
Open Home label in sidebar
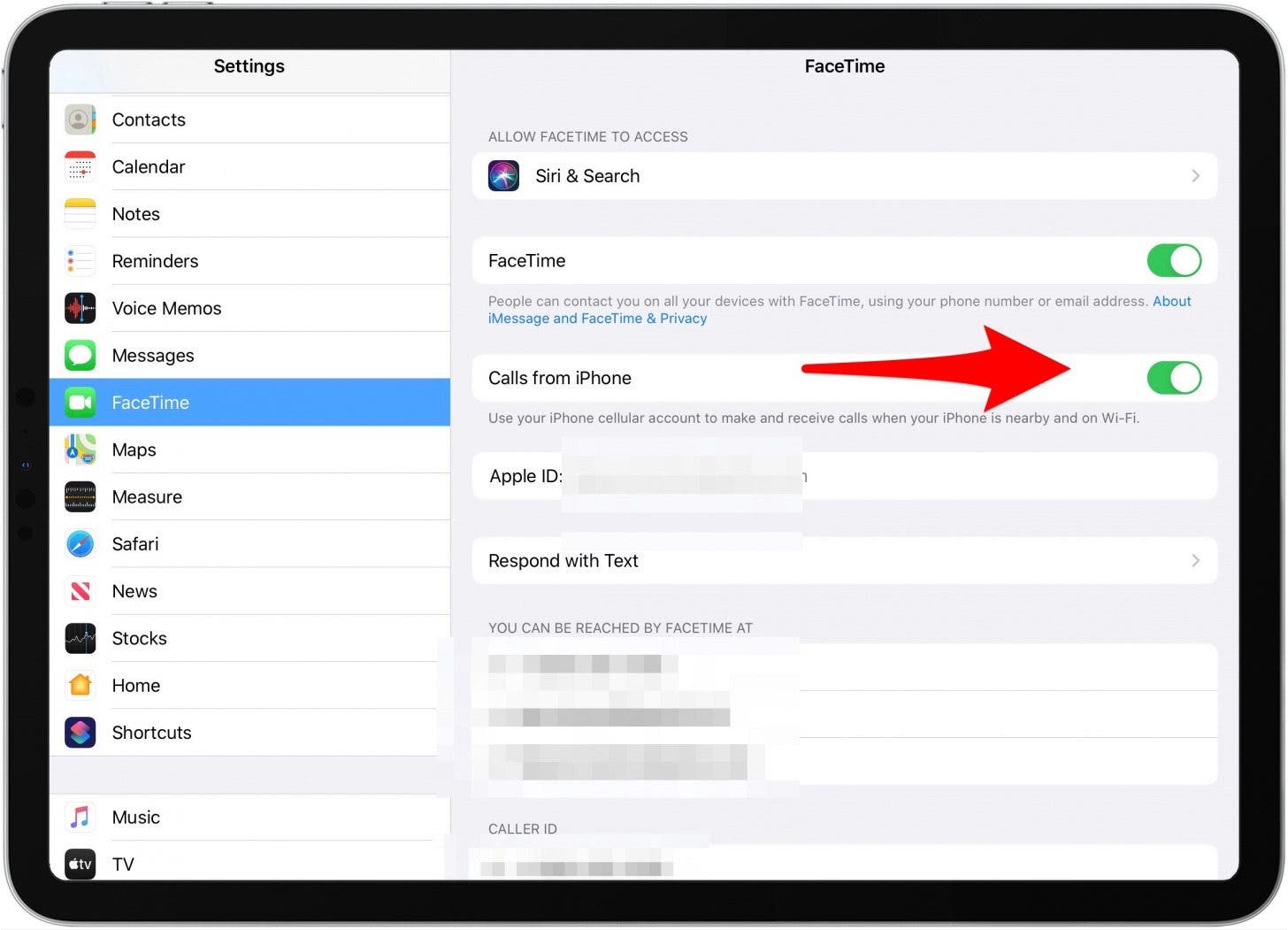coord(136,686)
